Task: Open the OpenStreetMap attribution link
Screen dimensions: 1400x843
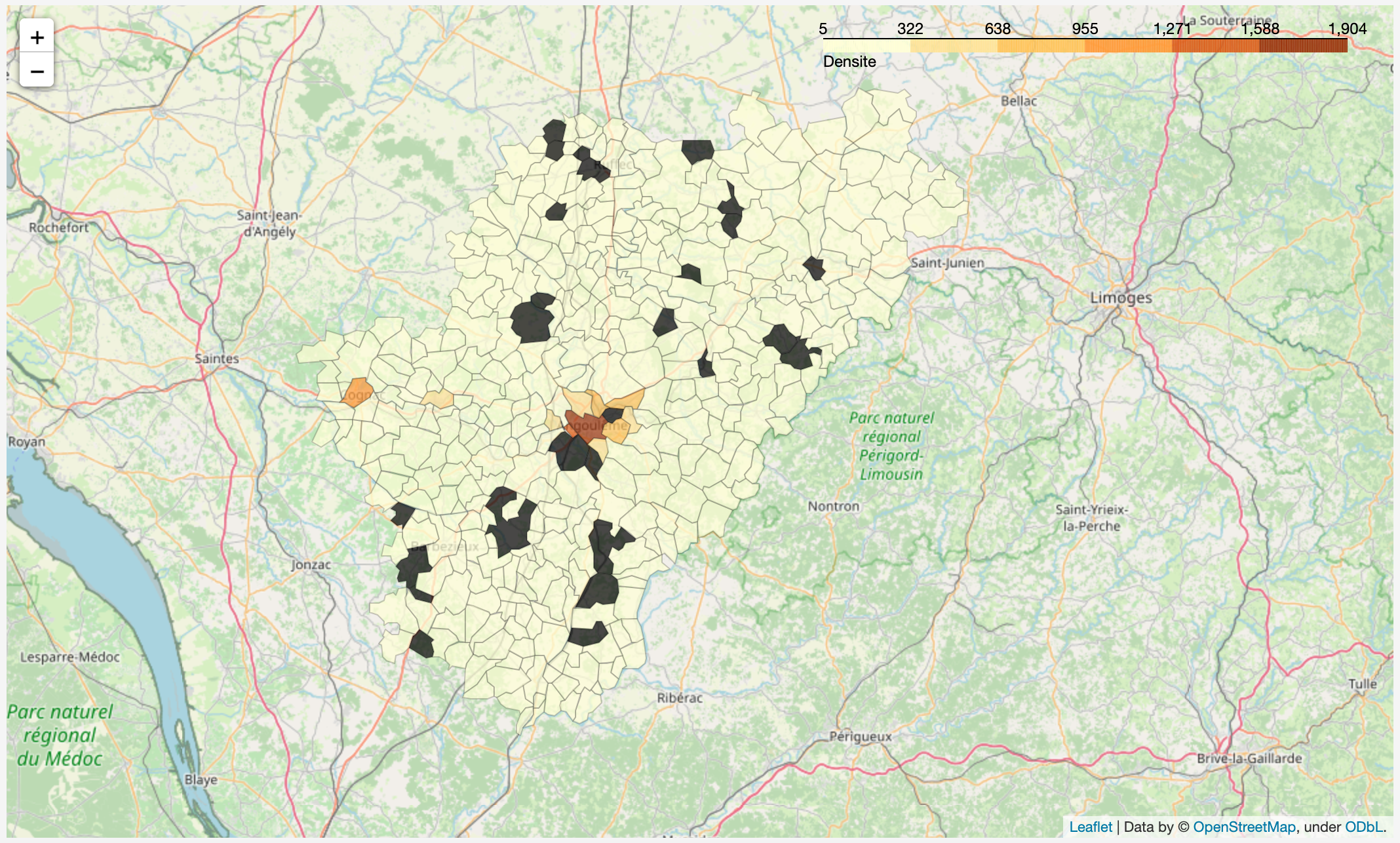Action: pos(1244,827)
